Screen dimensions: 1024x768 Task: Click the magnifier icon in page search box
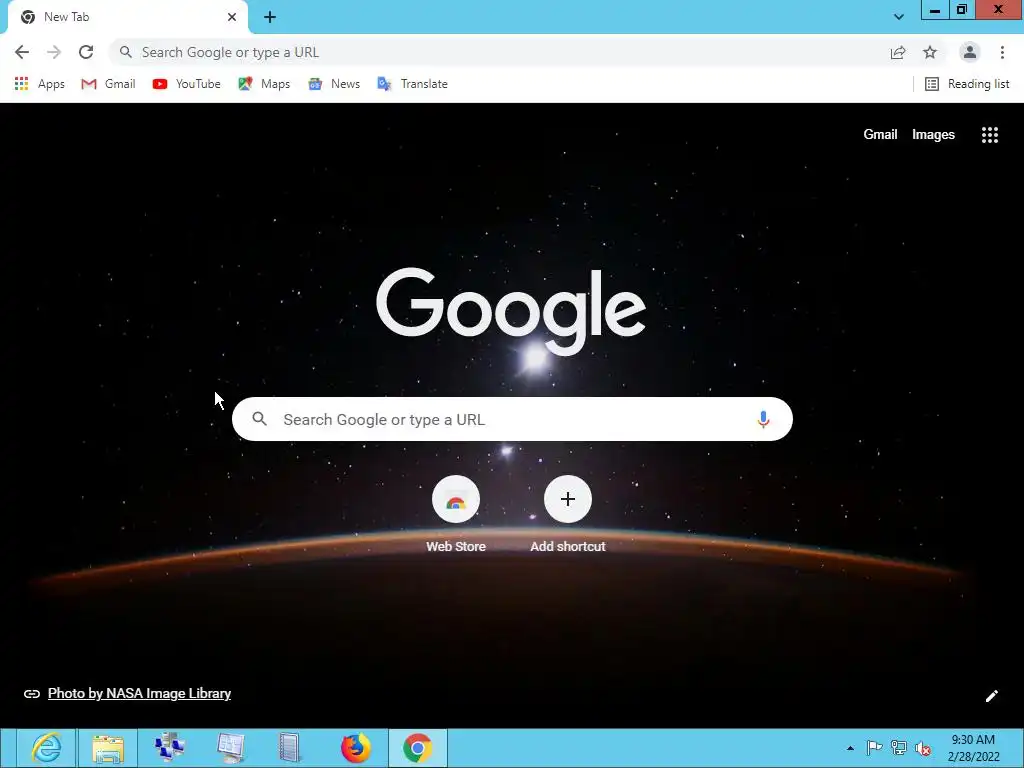259,419
